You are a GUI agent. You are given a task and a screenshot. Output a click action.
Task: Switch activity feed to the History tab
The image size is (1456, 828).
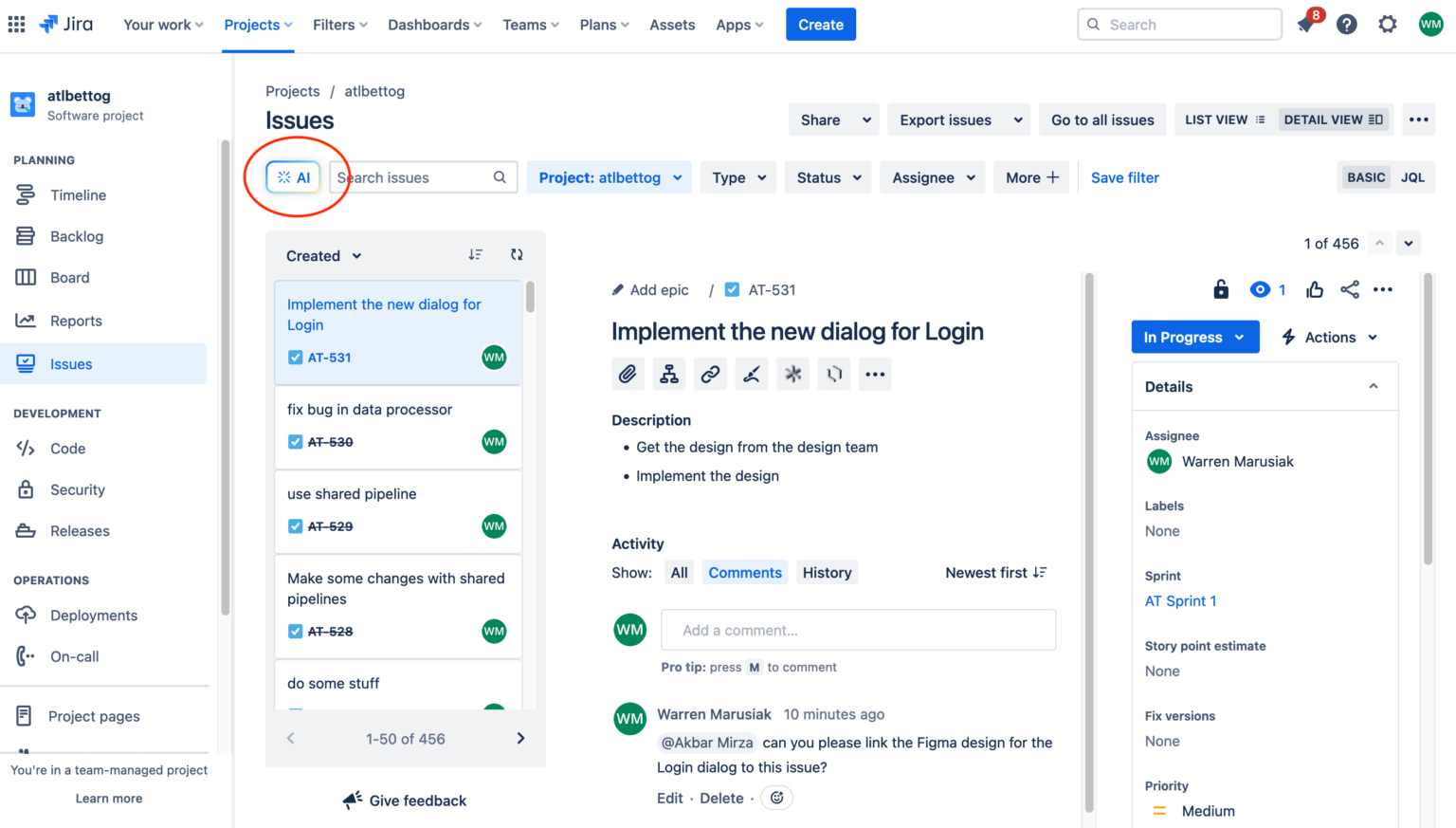click(x=826, y=572)
